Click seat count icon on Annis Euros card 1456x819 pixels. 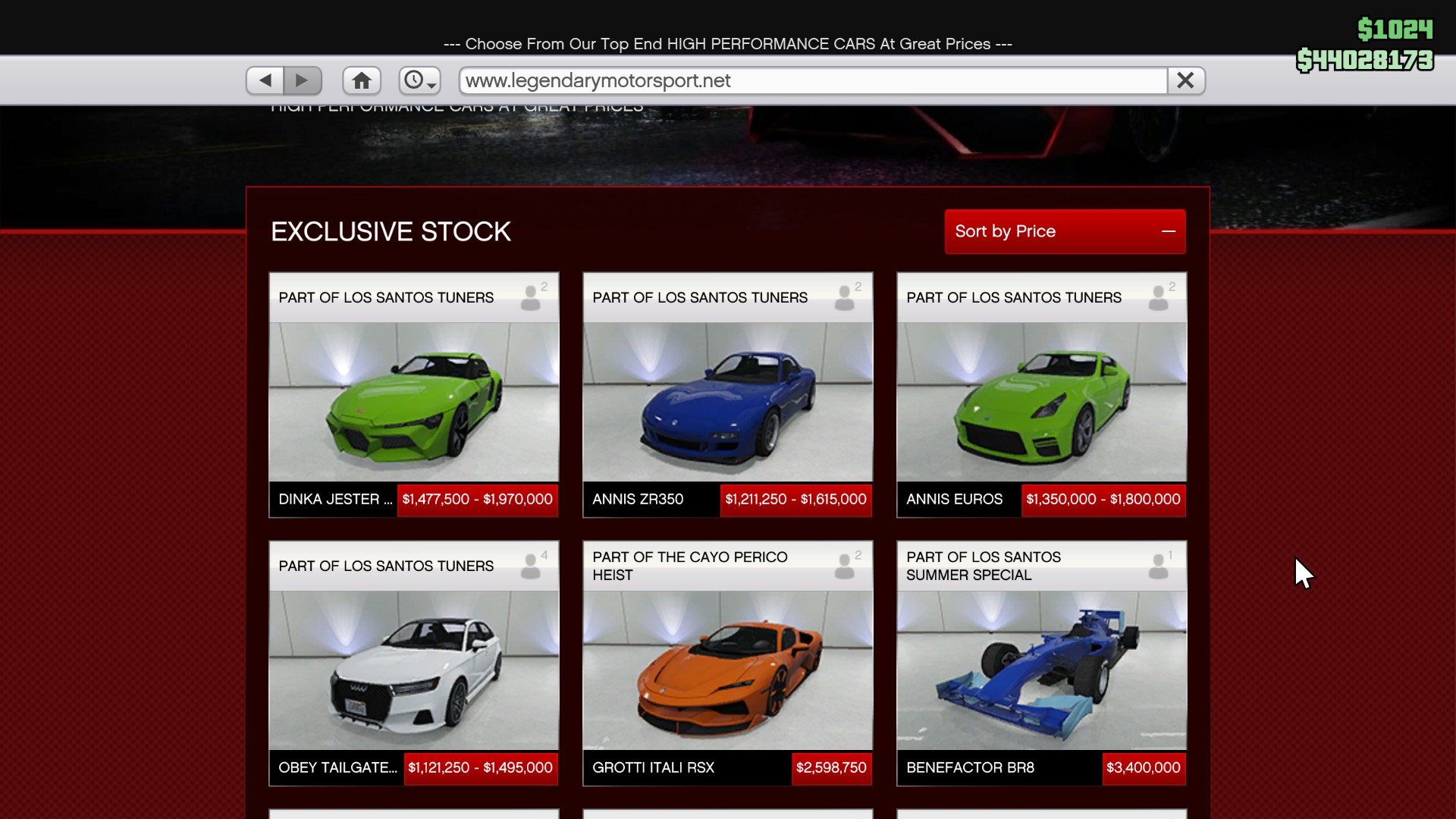1160,297
